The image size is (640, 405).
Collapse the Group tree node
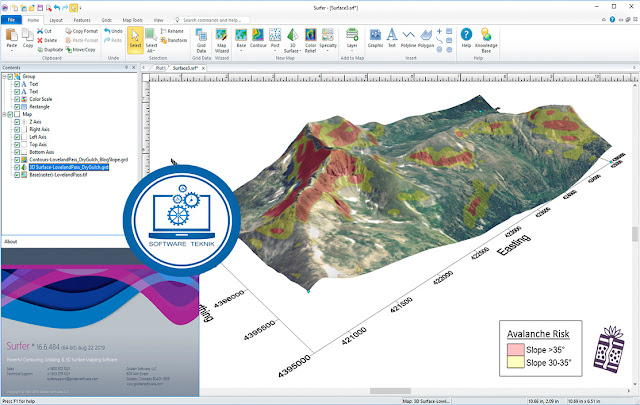[4, 76]
